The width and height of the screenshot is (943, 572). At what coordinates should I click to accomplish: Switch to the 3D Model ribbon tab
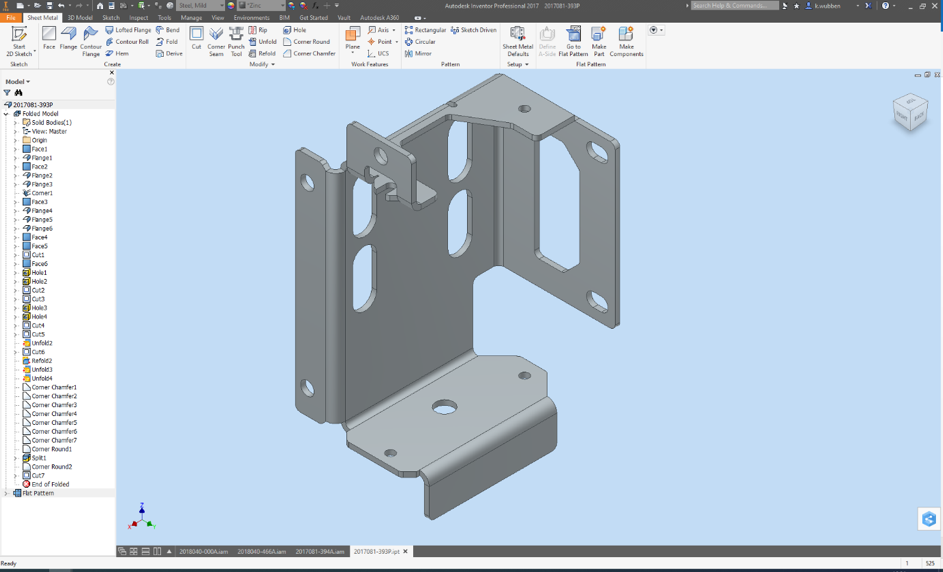click(80, 18)
